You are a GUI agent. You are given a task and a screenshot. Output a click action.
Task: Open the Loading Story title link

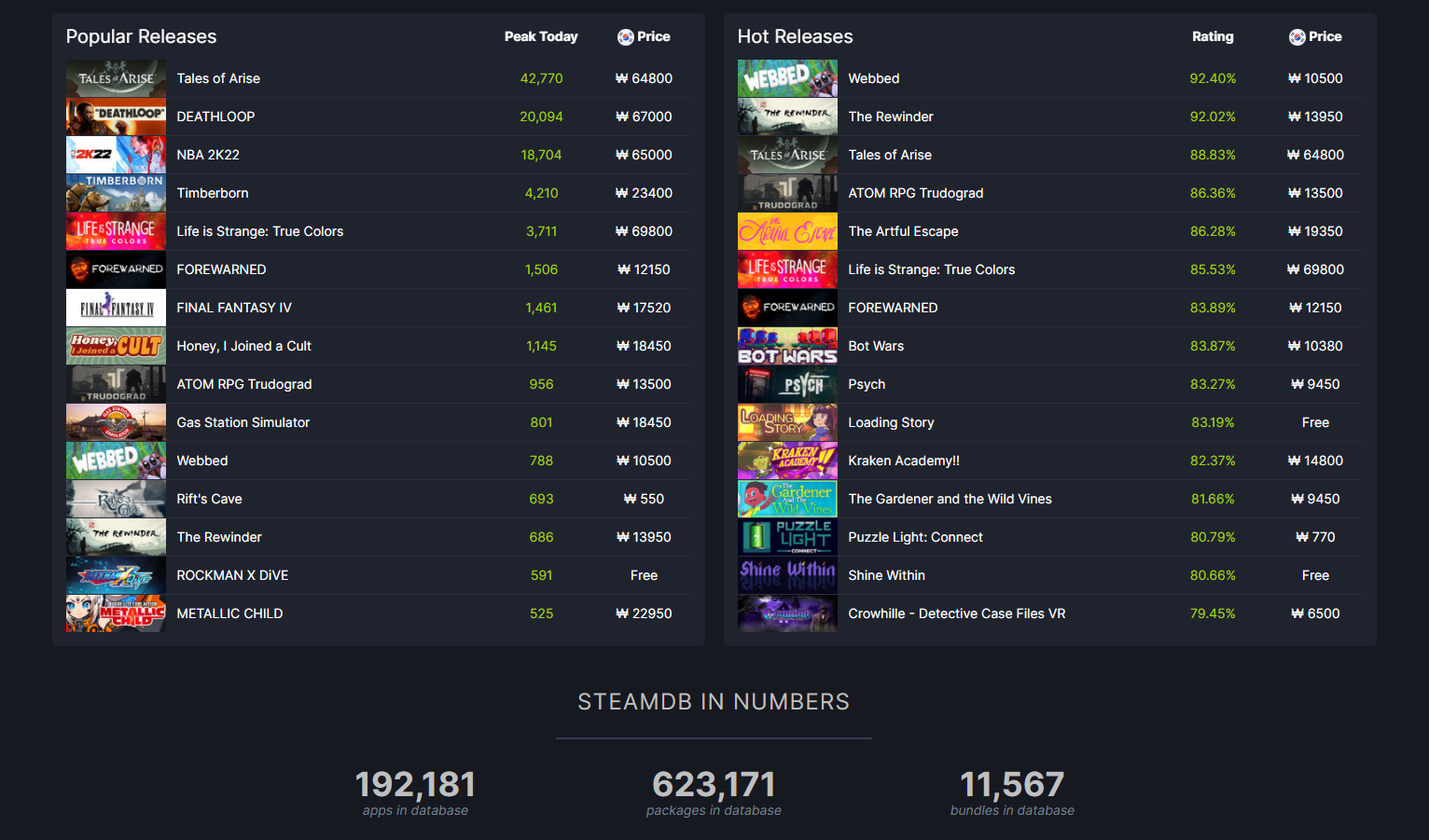click(x=892, y=422)
